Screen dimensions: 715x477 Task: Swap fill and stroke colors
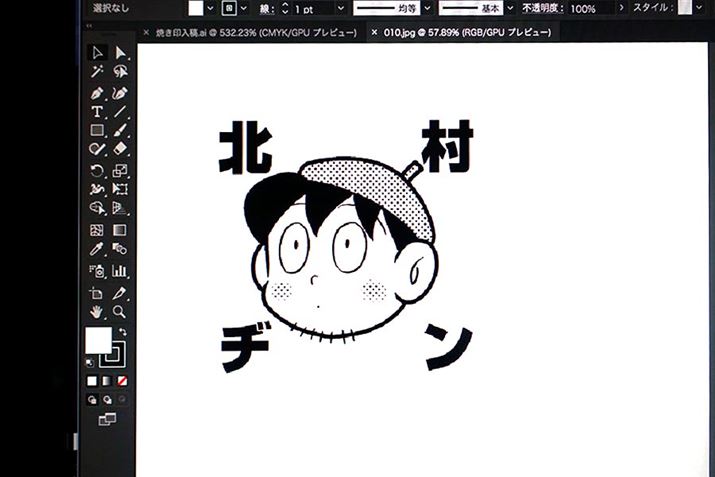122,331
